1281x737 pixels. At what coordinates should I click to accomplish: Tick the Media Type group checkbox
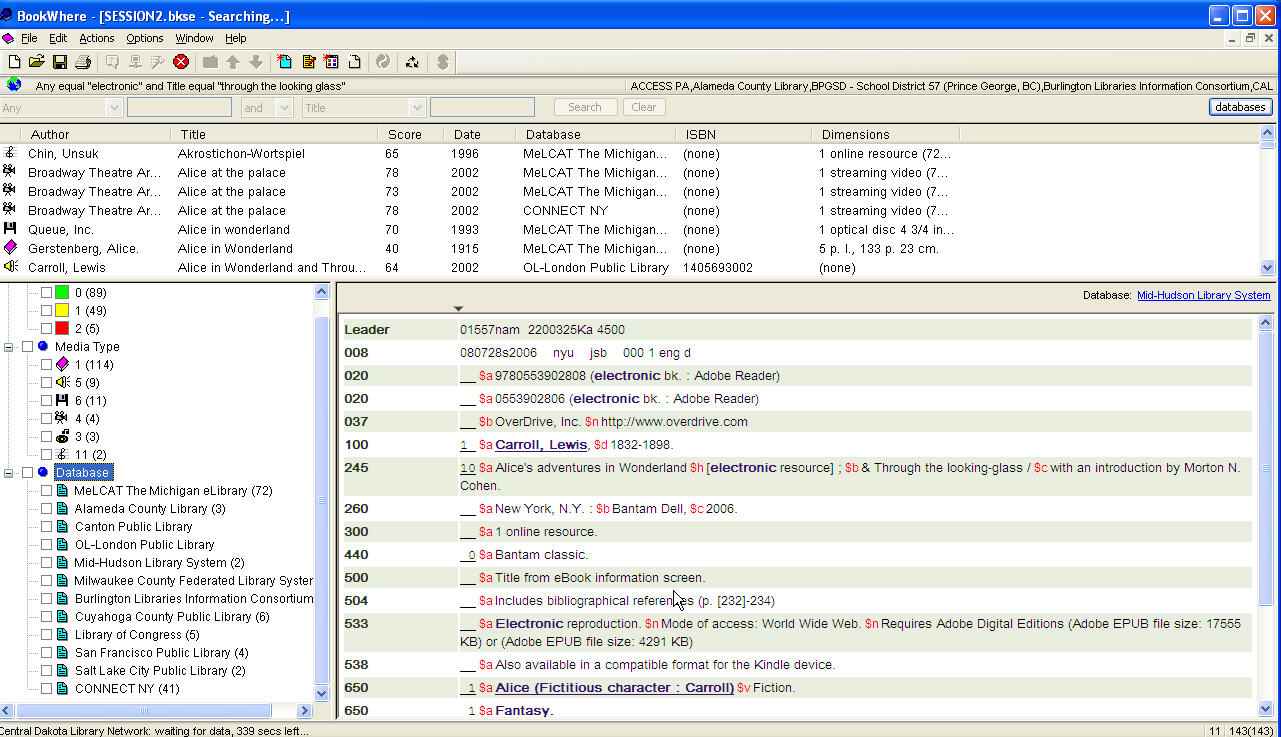pyautogui.click(x=27, y=346)
